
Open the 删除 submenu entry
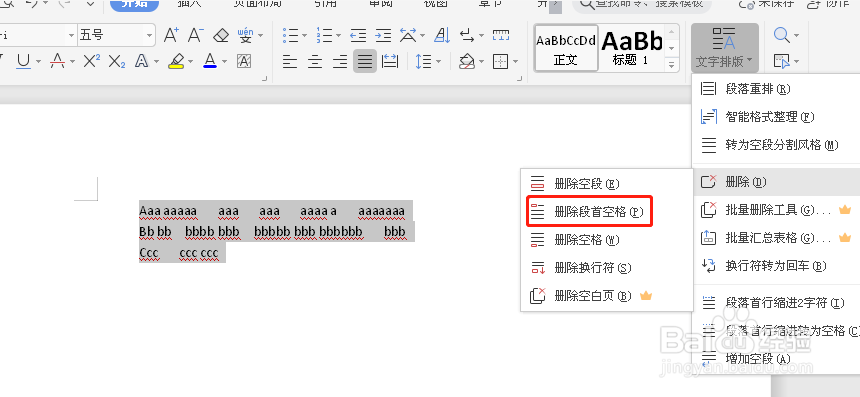coord(776,182)
